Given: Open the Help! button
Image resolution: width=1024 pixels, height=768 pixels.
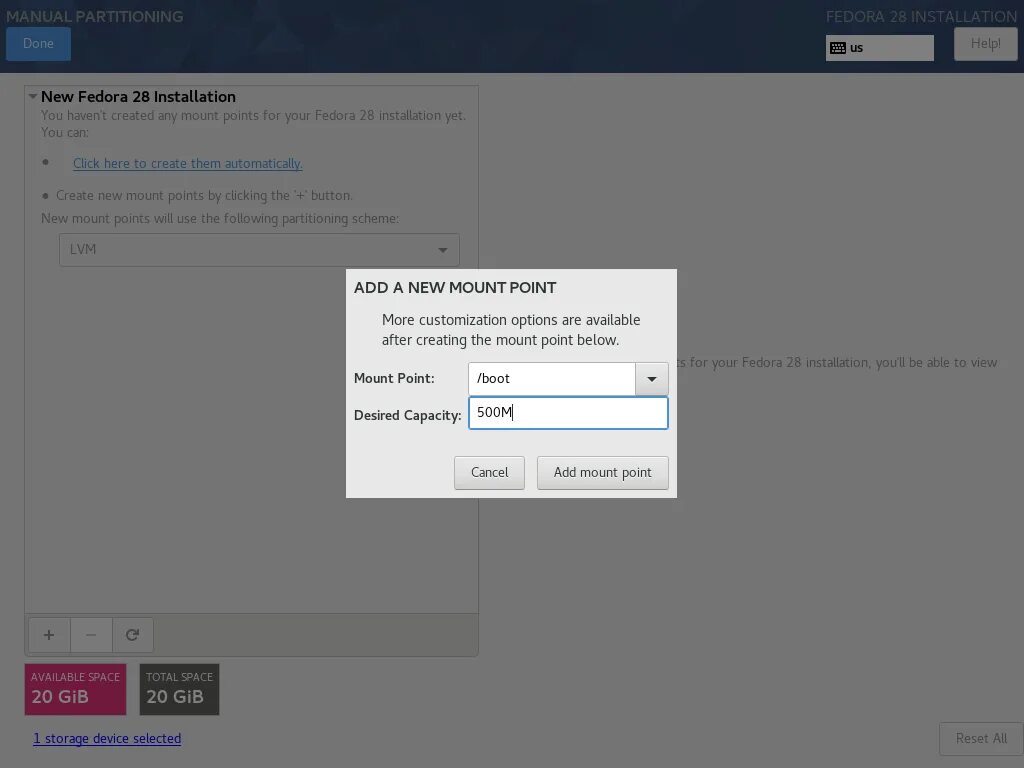Looking at the screenshot, I should click(985, 44).
